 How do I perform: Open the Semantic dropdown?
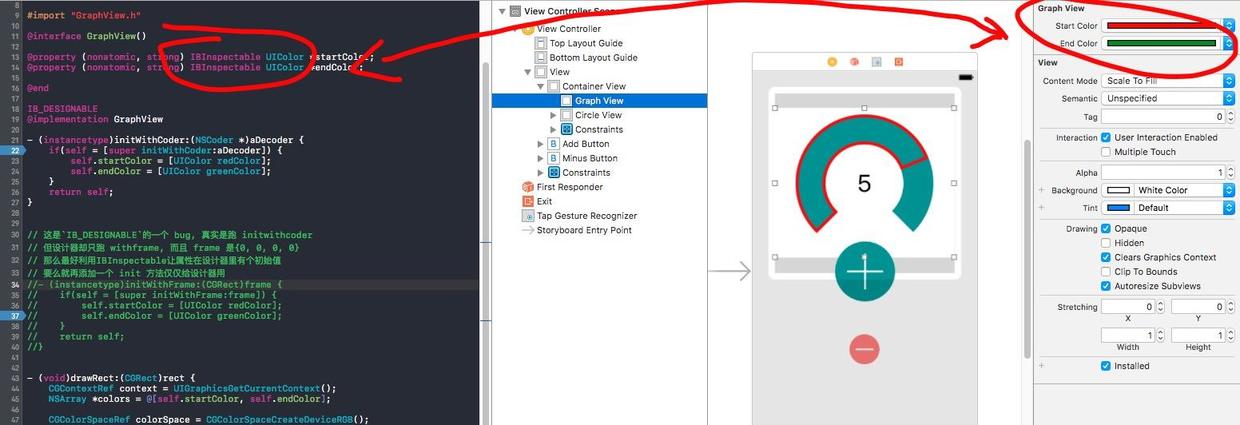click(1168, 99)
